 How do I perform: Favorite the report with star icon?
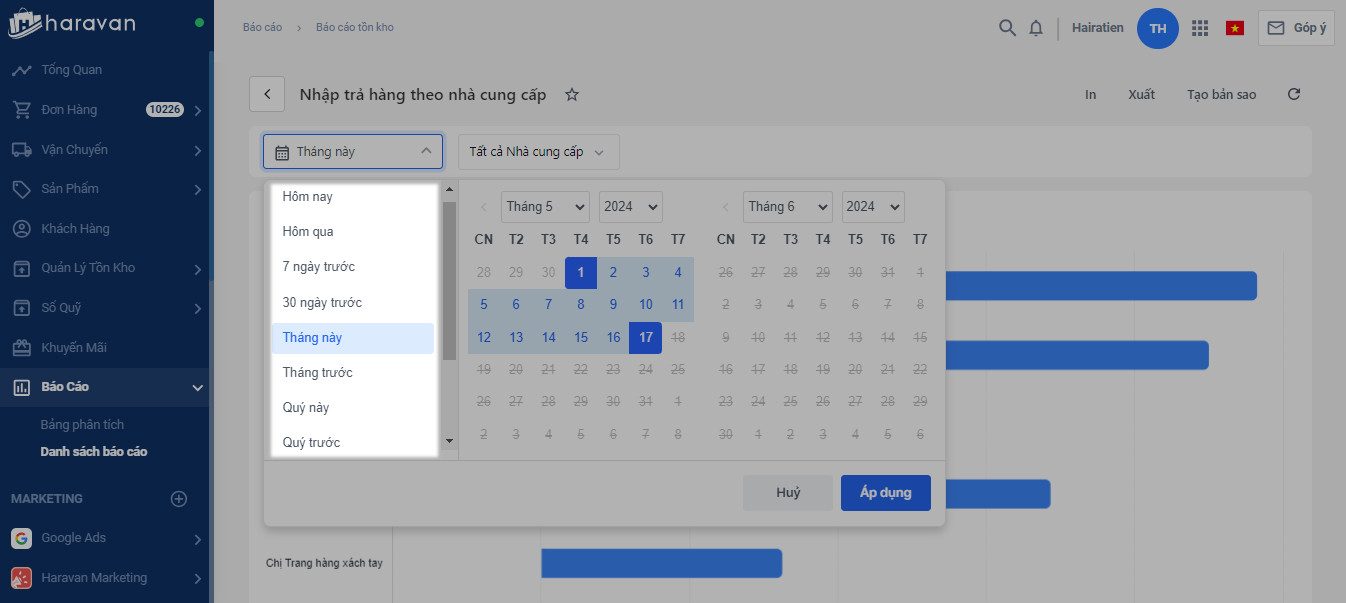pos(572,95)
